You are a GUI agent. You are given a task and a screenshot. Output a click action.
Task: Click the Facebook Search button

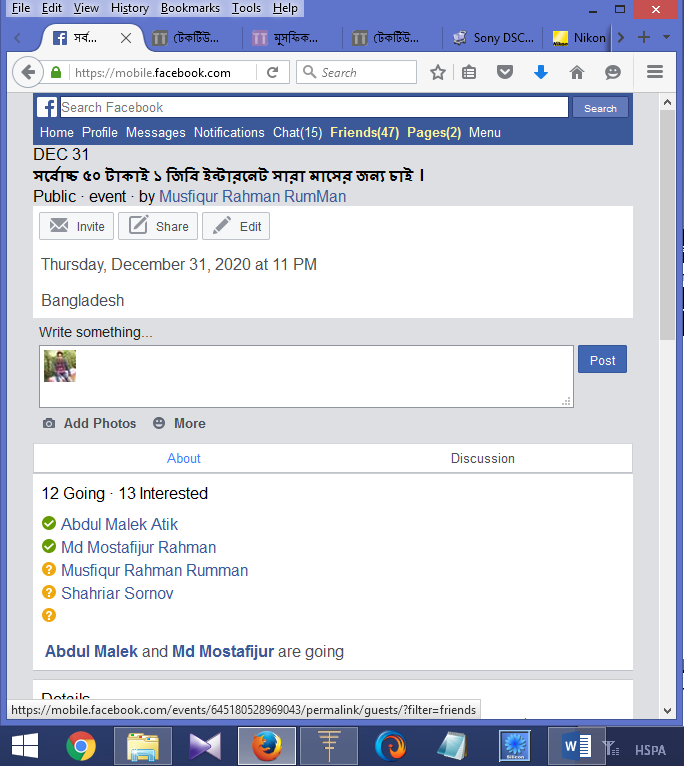[x=600, y=108]
